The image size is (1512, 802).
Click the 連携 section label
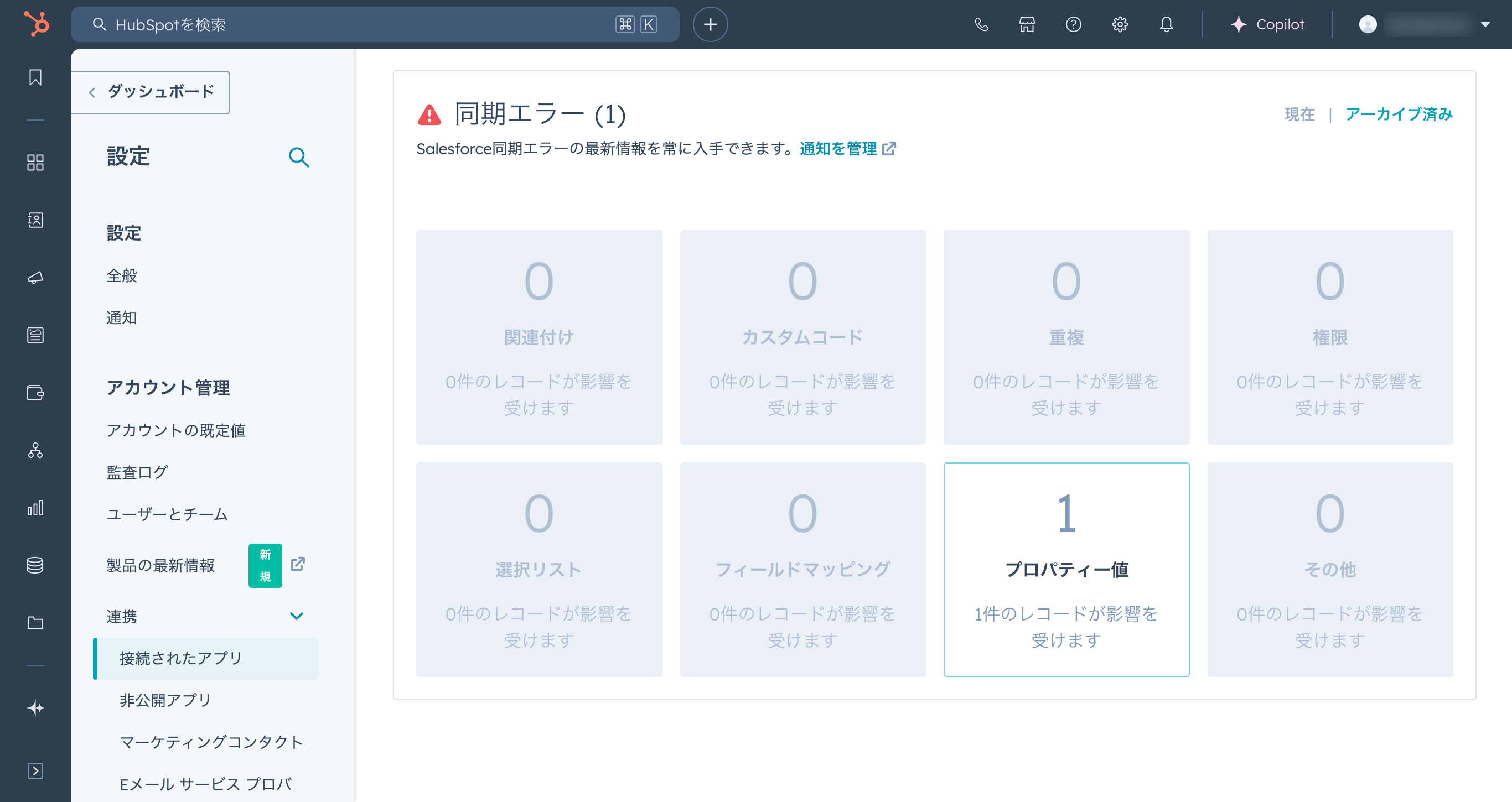coord(122,616)
